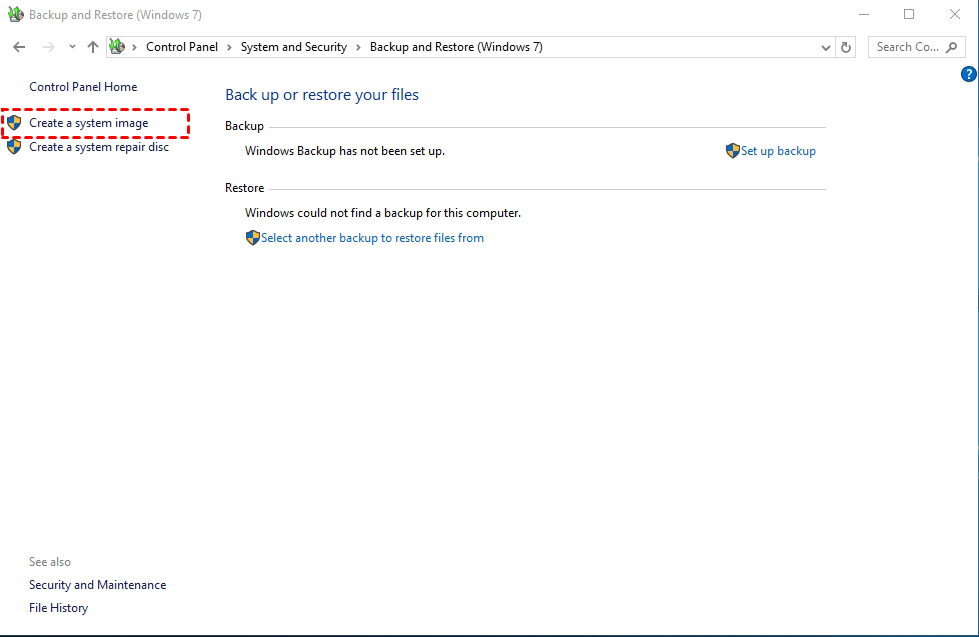Open help with the blue question mark

point(968,74)
